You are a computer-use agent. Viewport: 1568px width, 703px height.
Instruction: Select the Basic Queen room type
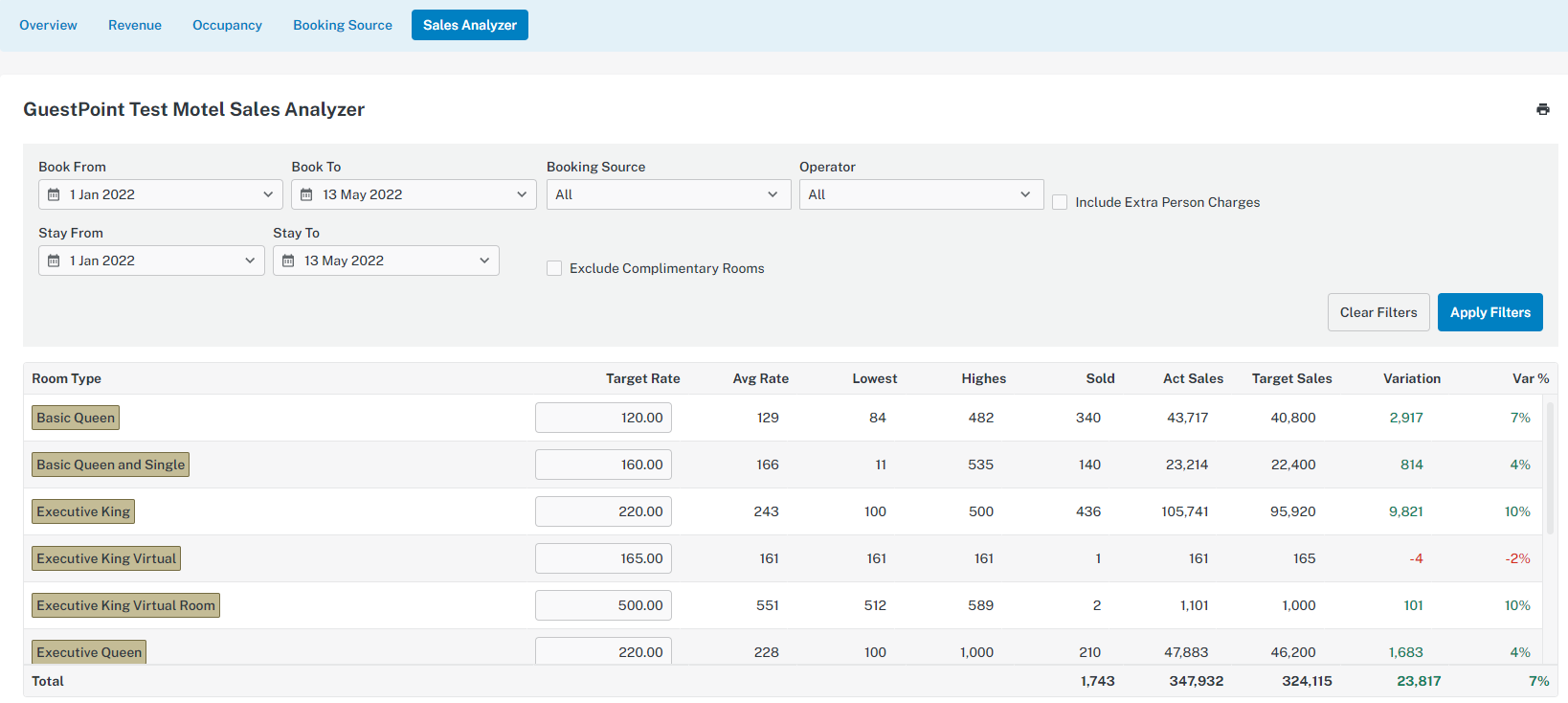[76, 418]
